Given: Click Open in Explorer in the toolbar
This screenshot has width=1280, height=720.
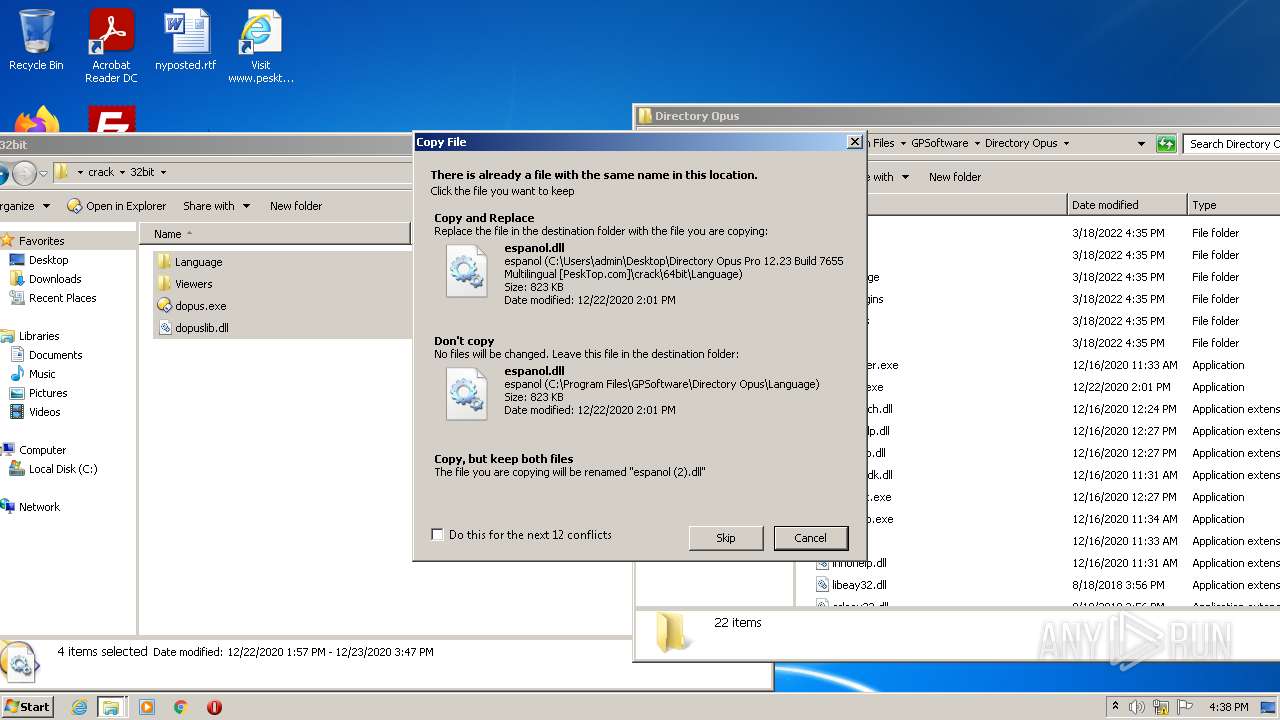Looking at the screenshot, I should (x=116, y=206).
